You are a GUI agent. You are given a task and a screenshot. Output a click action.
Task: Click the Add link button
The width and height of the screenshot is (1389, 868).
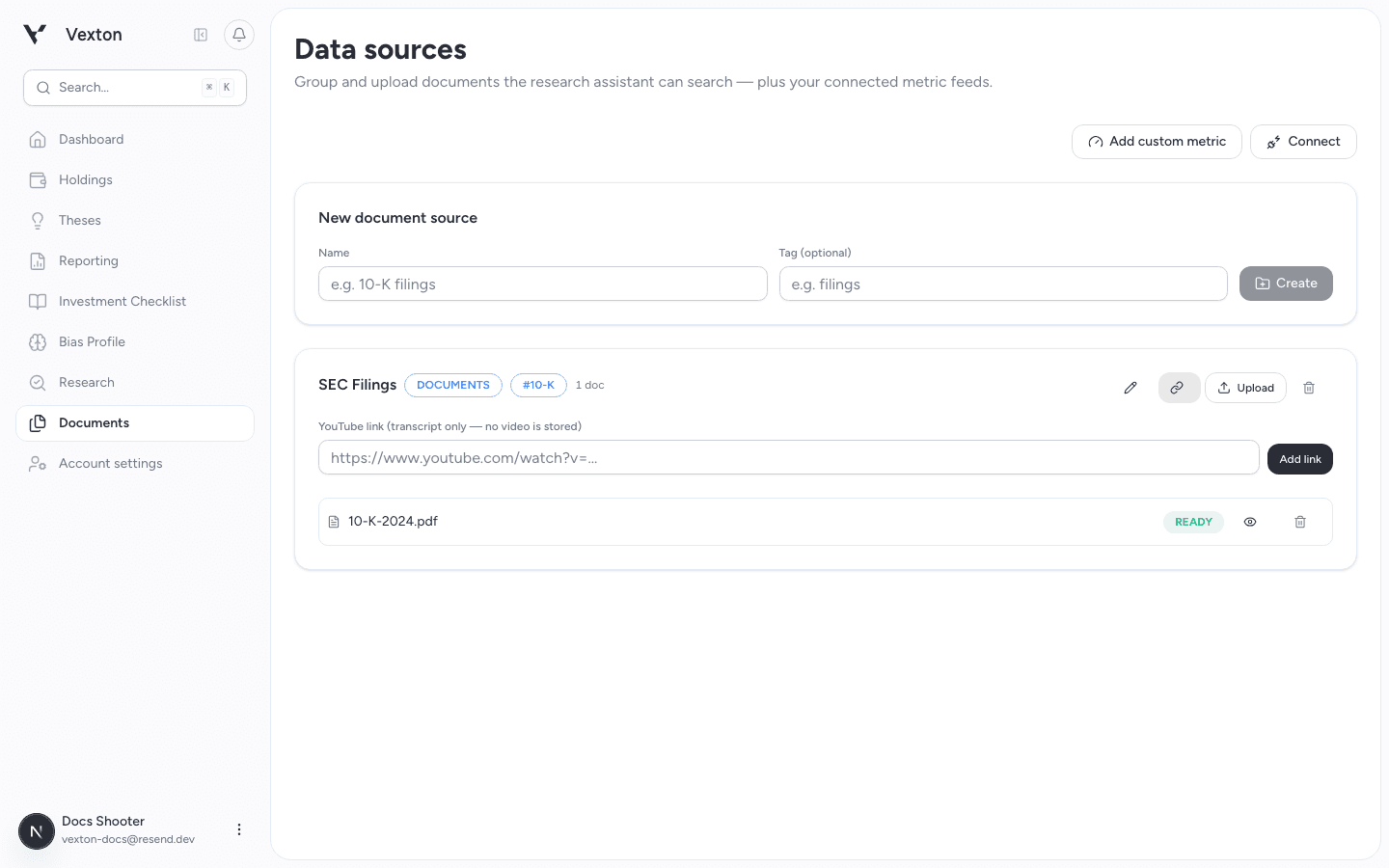pos(1300,459)
